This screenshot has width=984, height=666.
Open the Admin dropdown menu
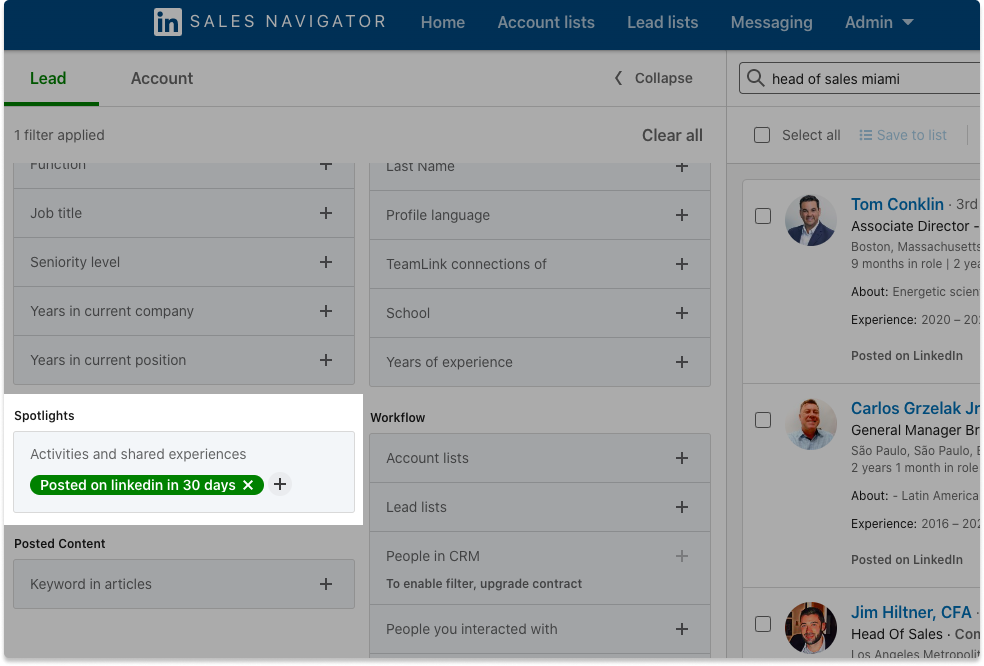[879, 23]
